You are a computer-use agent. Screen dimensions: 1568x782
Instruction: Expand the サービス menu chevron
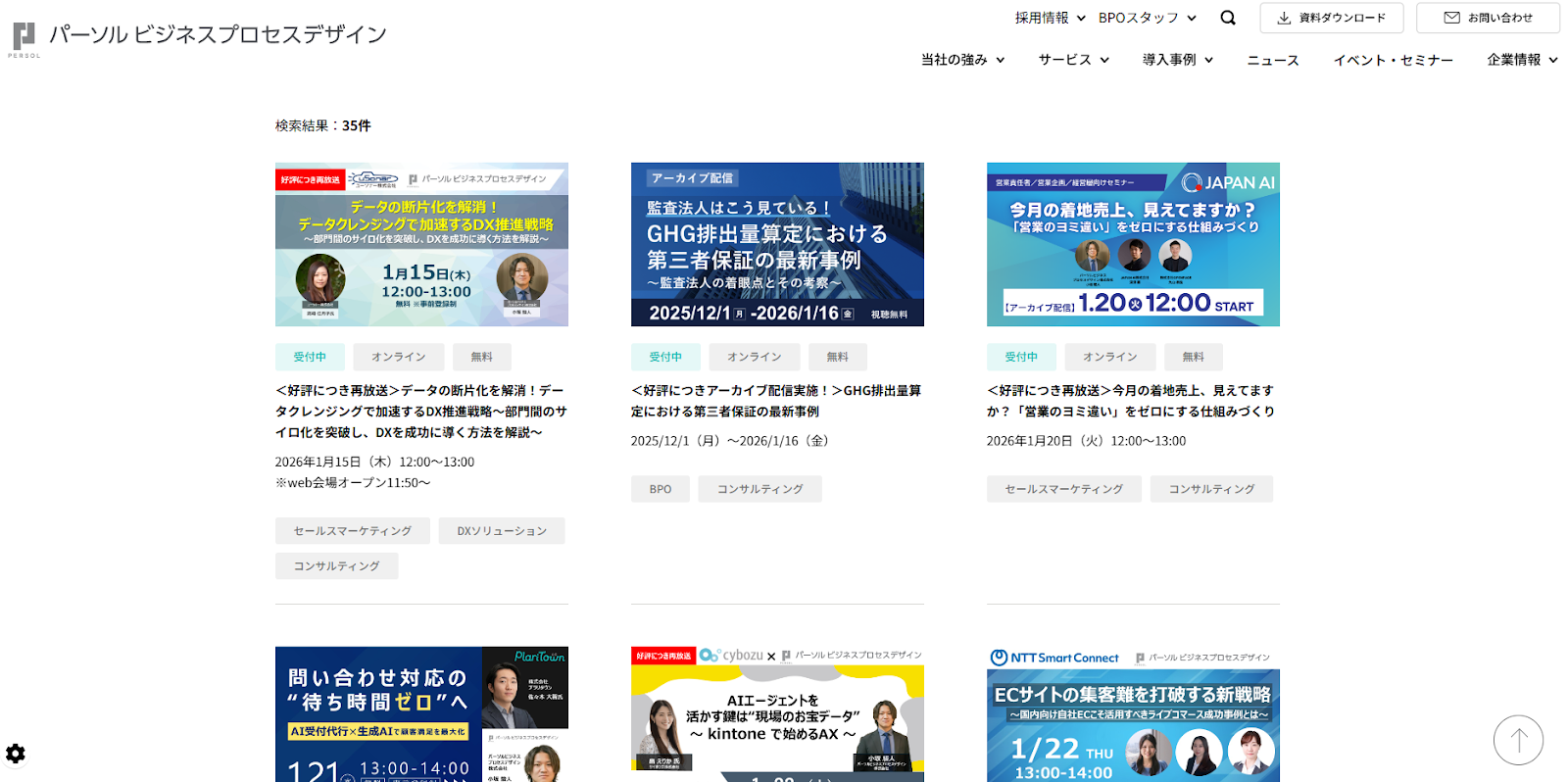[1104, 60]
